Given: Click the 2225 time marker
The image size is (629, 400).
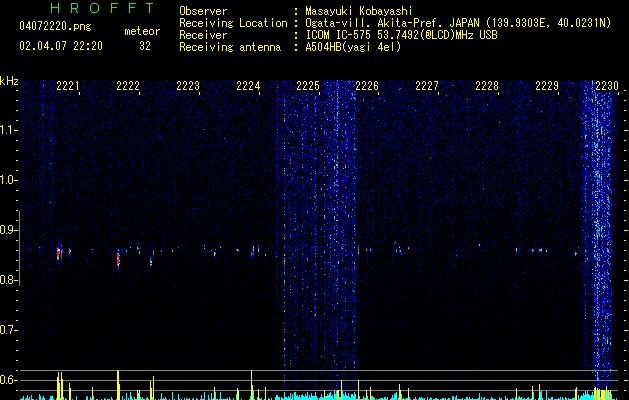Looking at the screenshot, I should pos(308,86).
